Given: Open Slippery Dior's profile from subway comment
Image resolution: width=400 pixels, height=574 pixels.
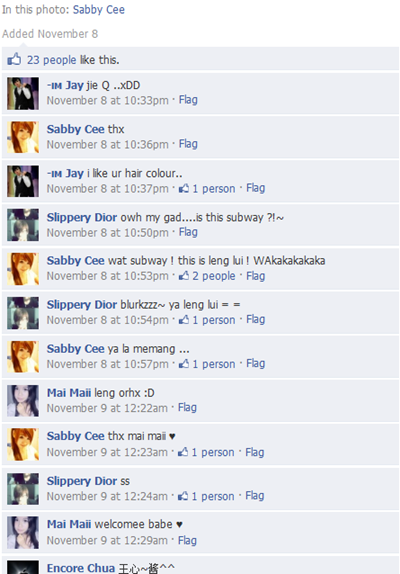Looking at the screenshot, I should pos(82,217).
